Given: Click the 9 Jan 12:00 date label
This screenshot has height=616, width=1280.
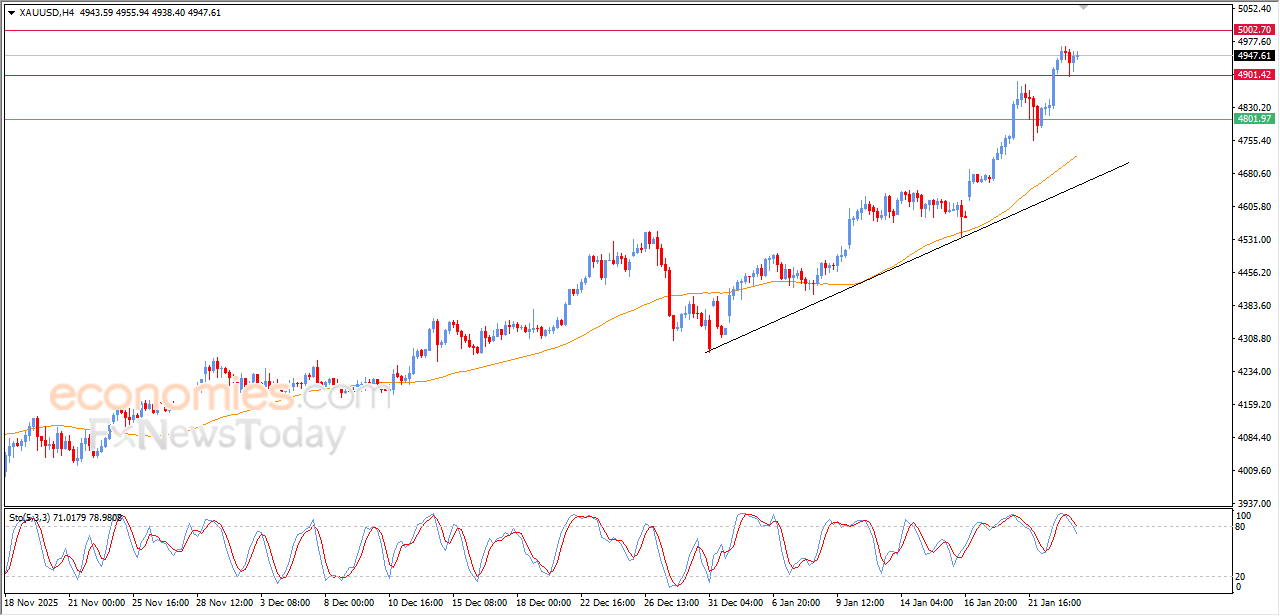Looking at the screenshot, I should point(862,603).
